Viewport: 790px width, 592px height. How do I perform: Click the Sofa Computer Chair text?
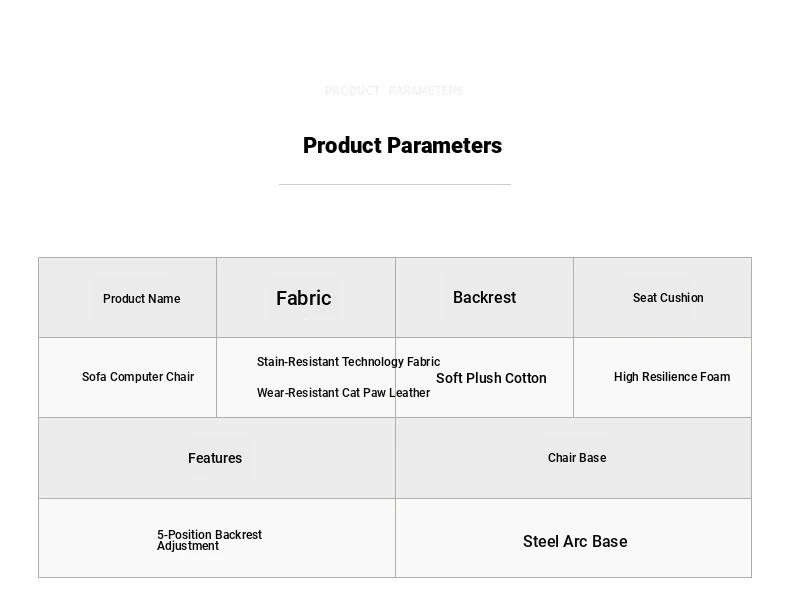pos(138,377)
